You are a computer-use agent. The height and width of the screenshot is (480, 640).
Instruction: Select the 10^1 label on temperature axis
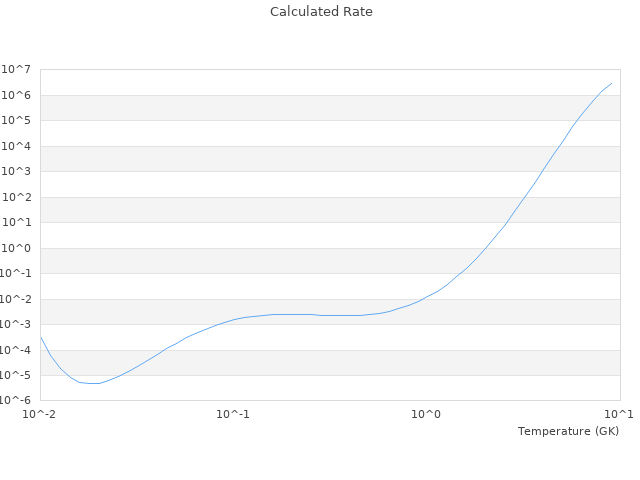(620, 414)
